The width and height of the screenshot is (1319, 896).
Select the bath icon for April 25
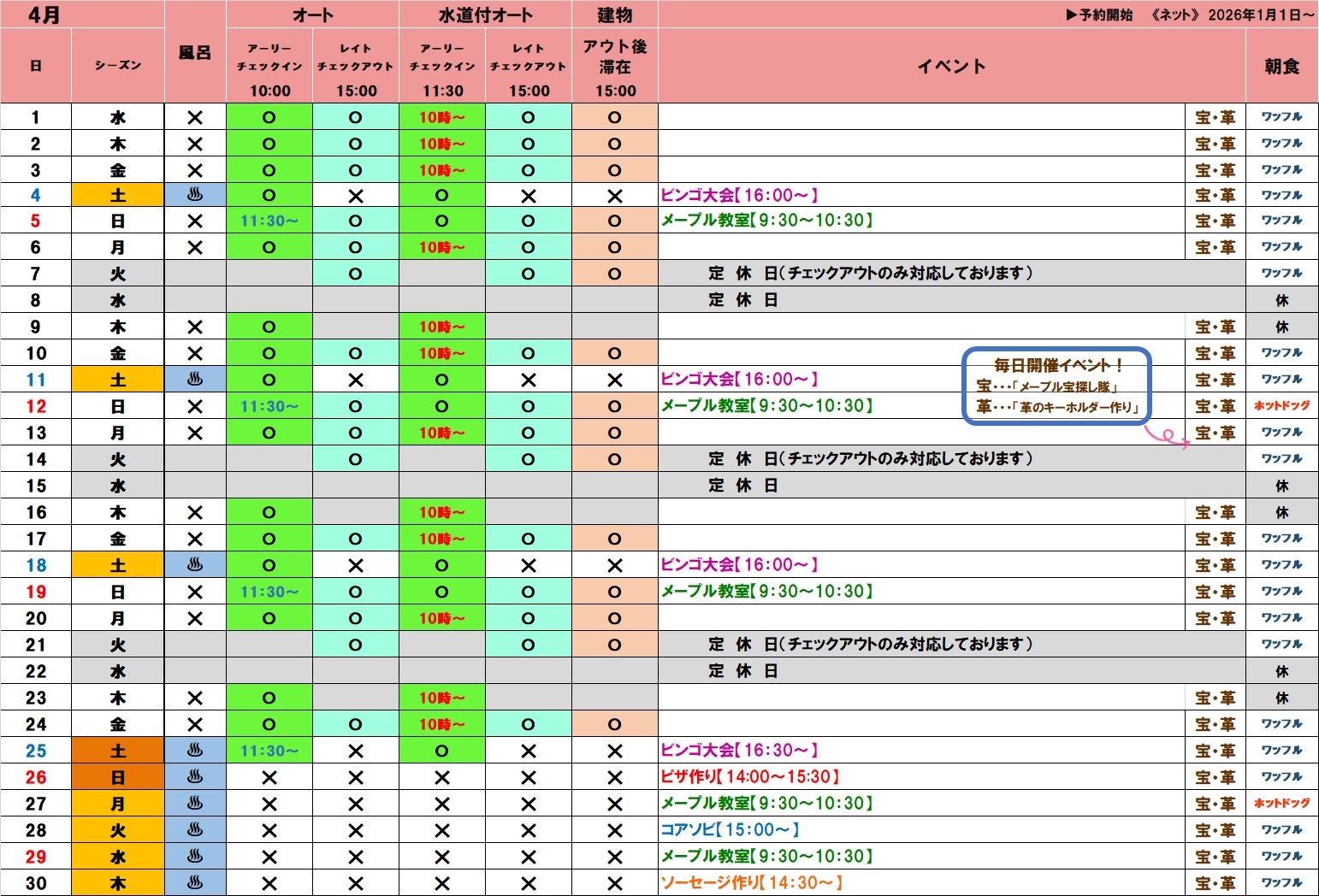click(195, 751)
